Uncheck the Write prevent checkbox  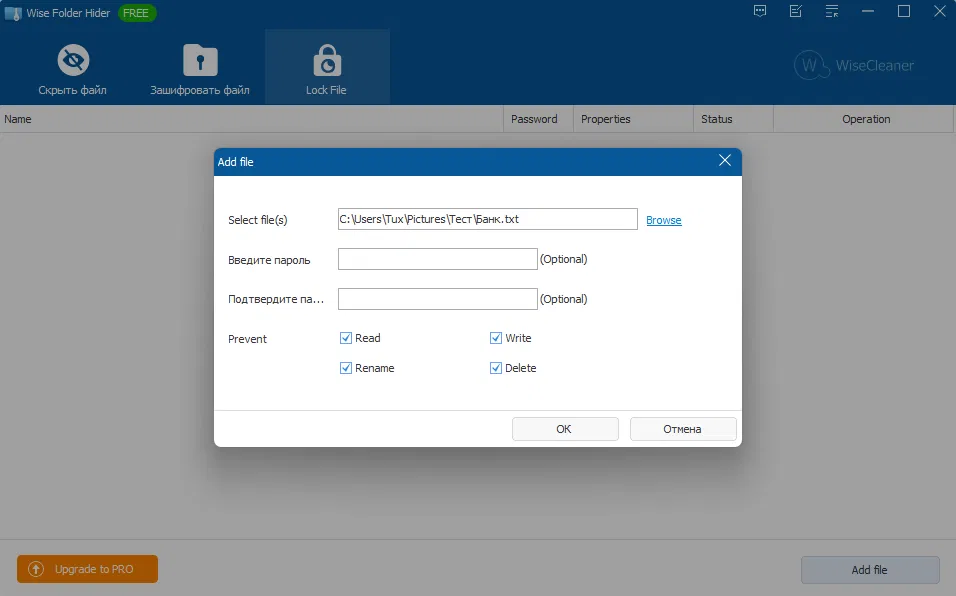(x=496, y=338)
